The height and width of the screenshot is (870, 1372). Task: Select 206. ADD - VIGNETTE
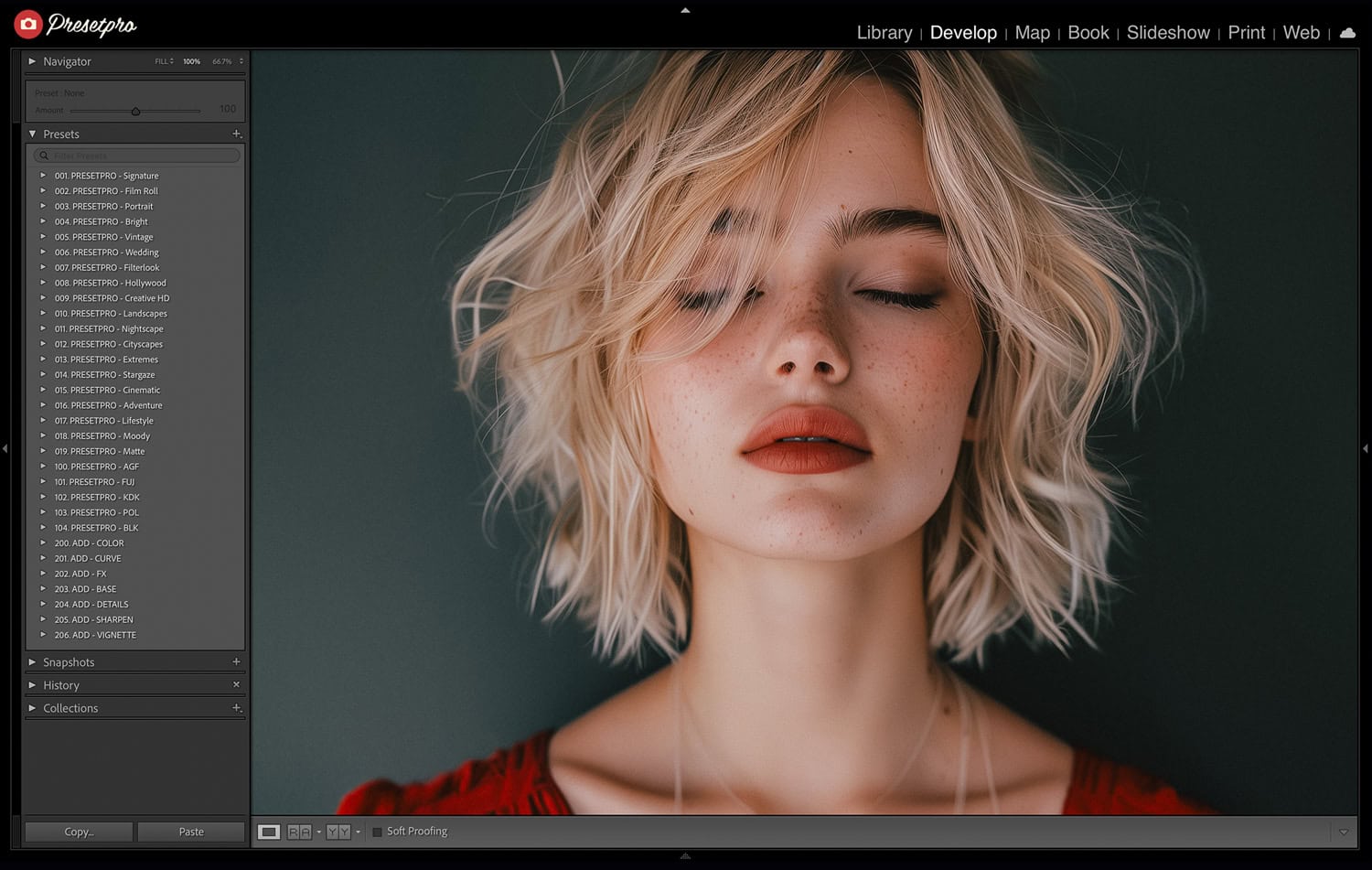(x=95, y=635)
